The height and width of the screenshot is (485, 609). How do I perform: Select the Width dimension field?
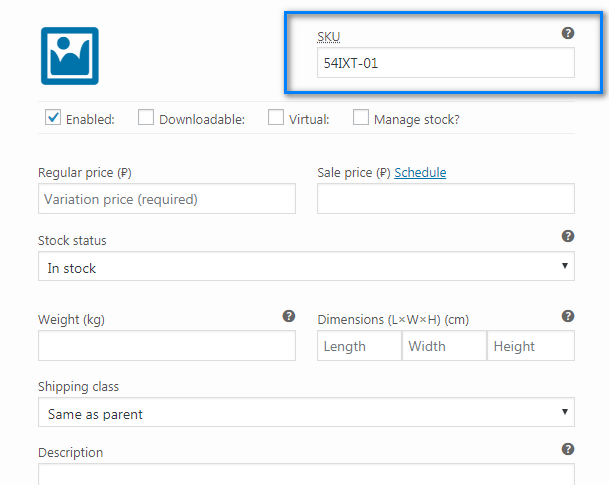click(444, 346)
